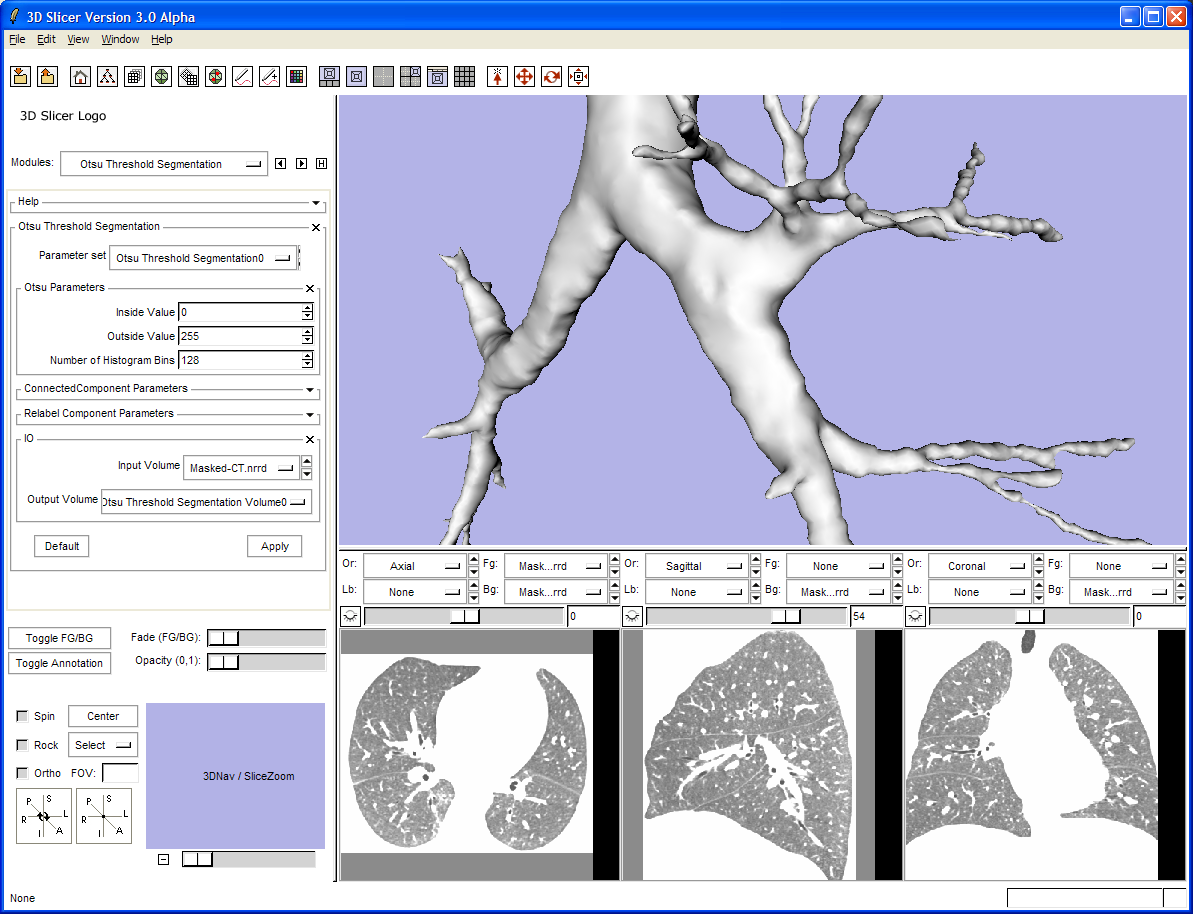This screenshot has width=1193, height=914.
Task: Enable the Rock checkbox
Action: [x=23, y=745]
